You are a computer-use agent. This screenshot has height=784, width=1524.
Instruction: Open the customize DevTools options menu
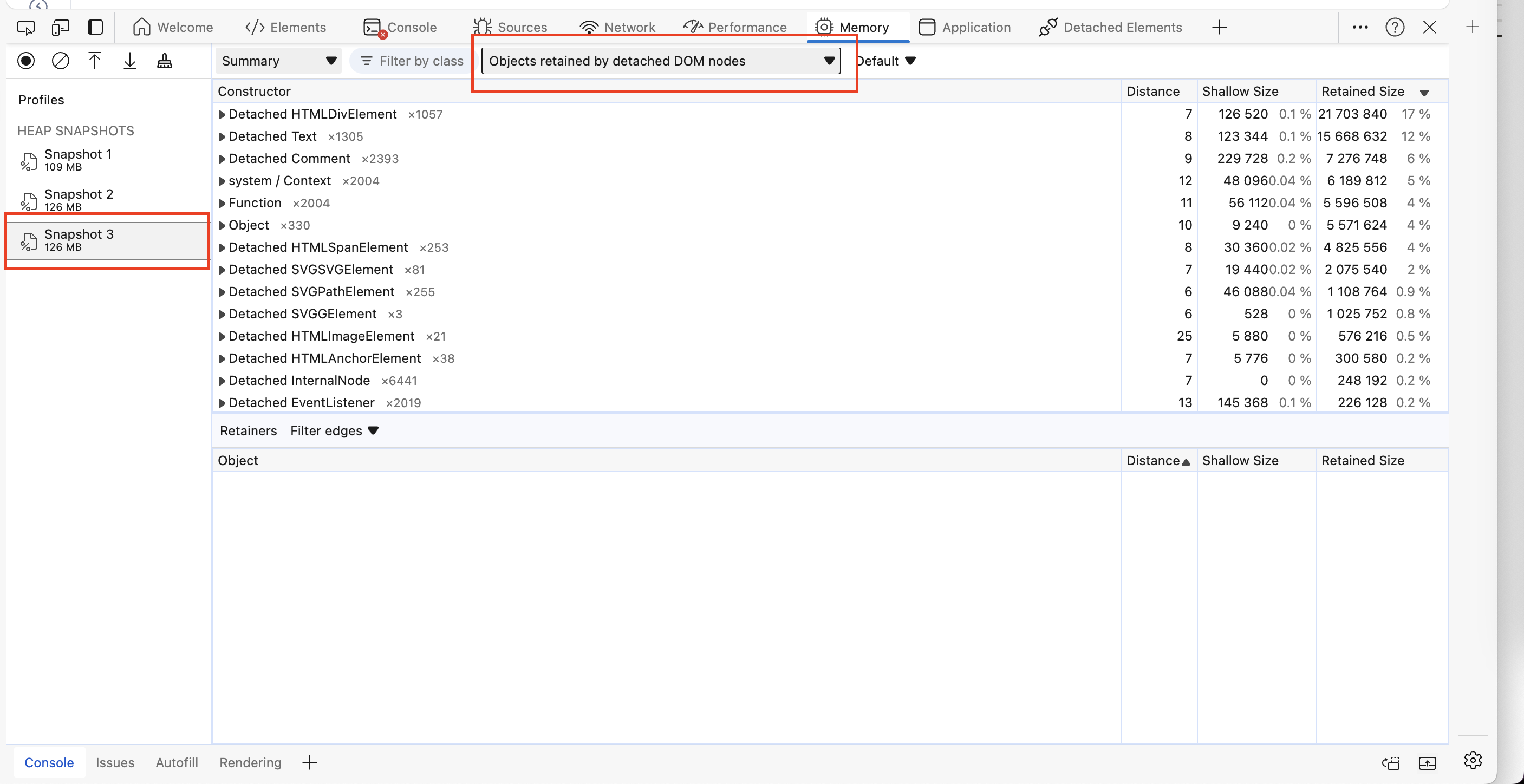pos(1360,27)
